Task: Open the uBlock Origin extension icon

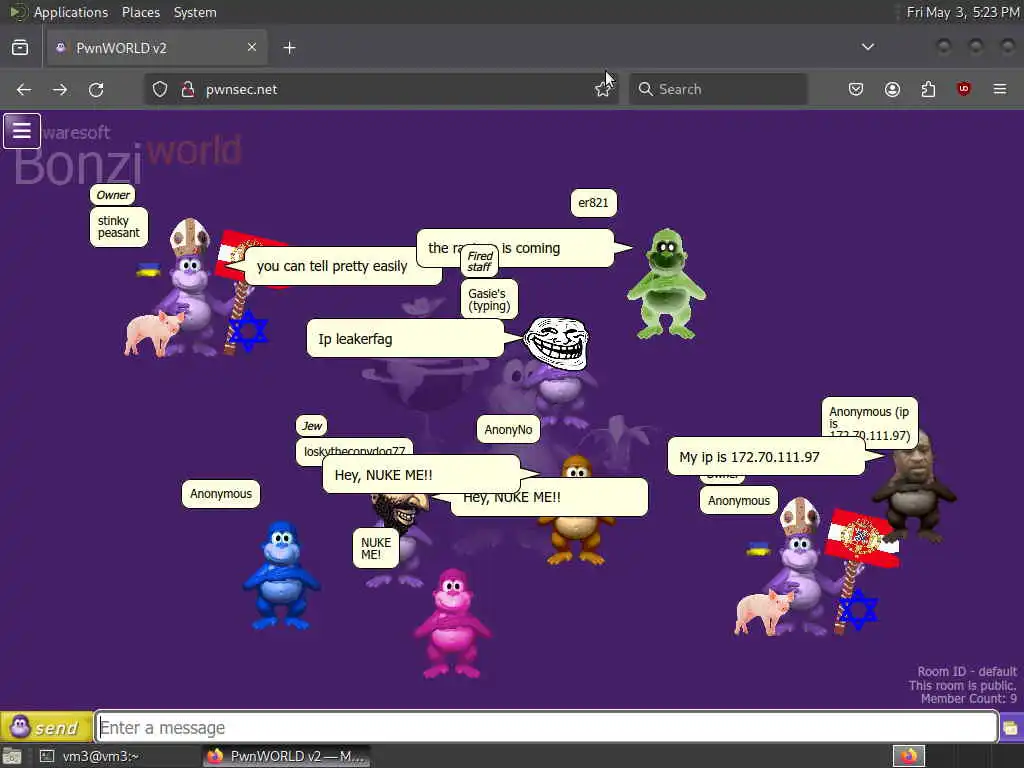Action: coord(963,89)
